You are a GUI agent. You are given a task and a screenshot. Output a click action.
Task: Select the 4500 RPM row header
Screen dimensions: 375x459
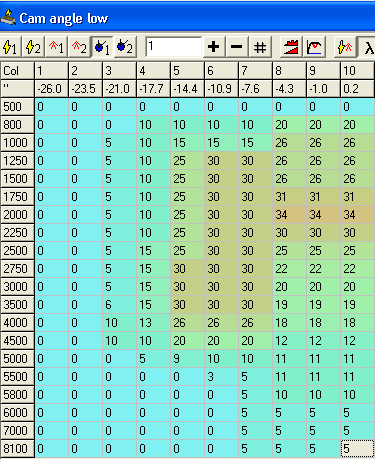click(x=17, y=341)
